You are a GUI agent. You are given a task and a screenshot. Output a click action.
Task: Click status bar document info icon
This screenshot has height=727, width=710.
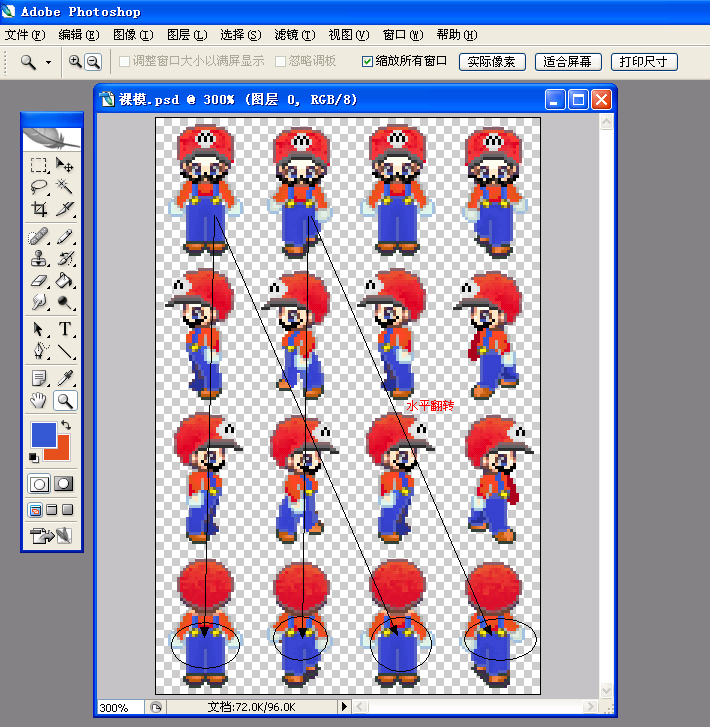[x=156, y=707]
